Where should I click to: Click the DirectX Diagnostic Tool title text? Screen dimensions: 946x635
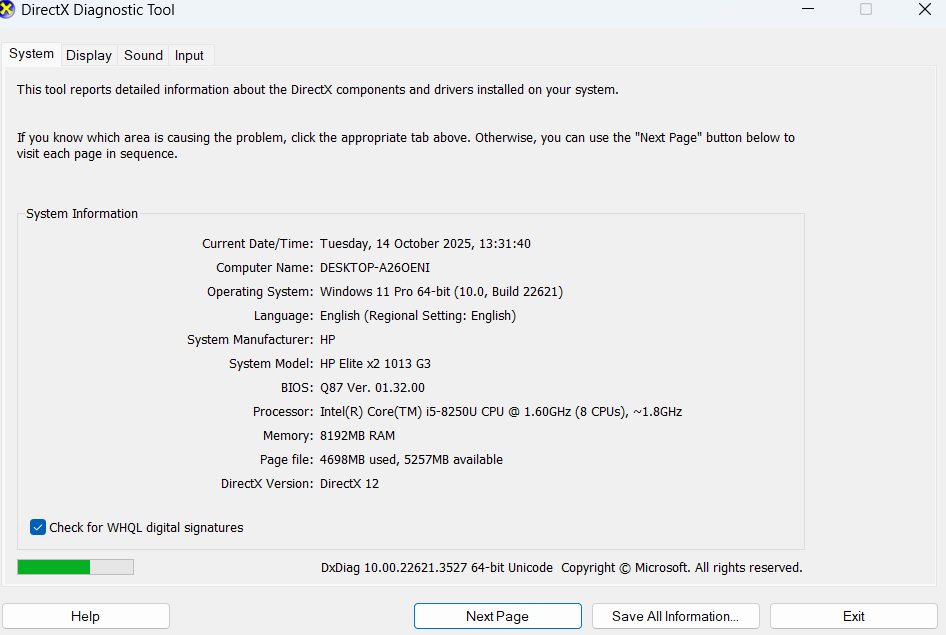coord(98,10)
